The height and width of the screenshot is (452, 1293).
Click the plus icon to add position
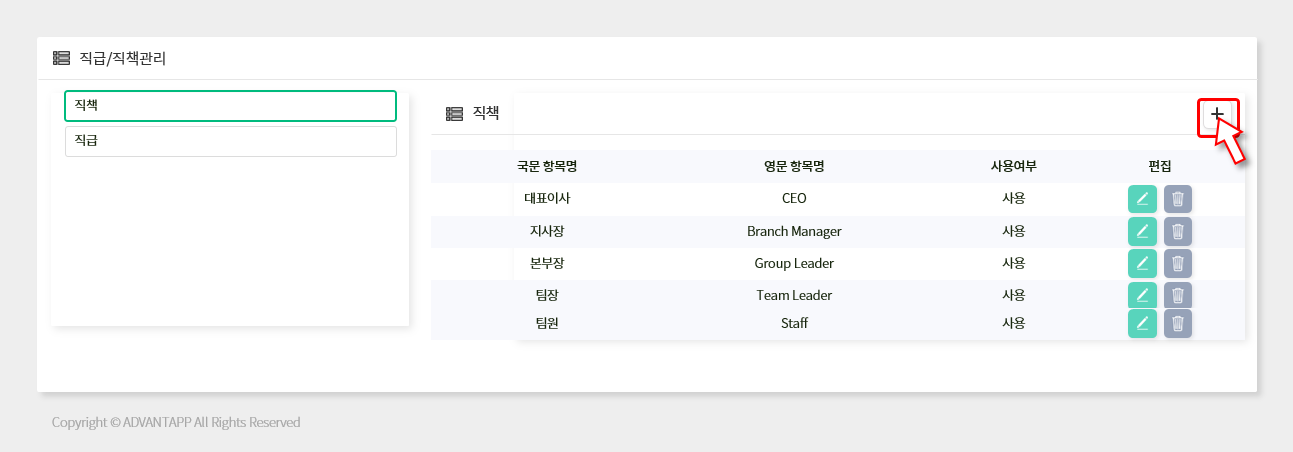click(1217, 114)
